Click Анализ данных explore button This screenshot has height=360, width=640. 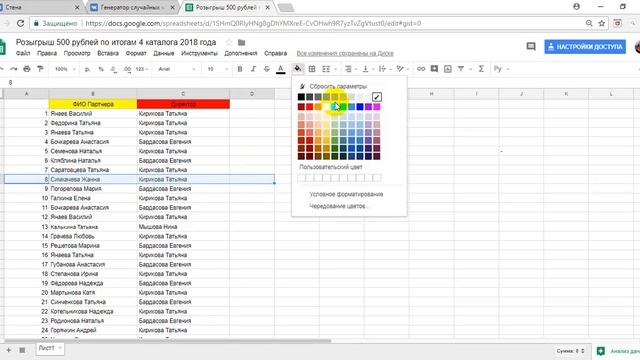[x=618, y=351]
